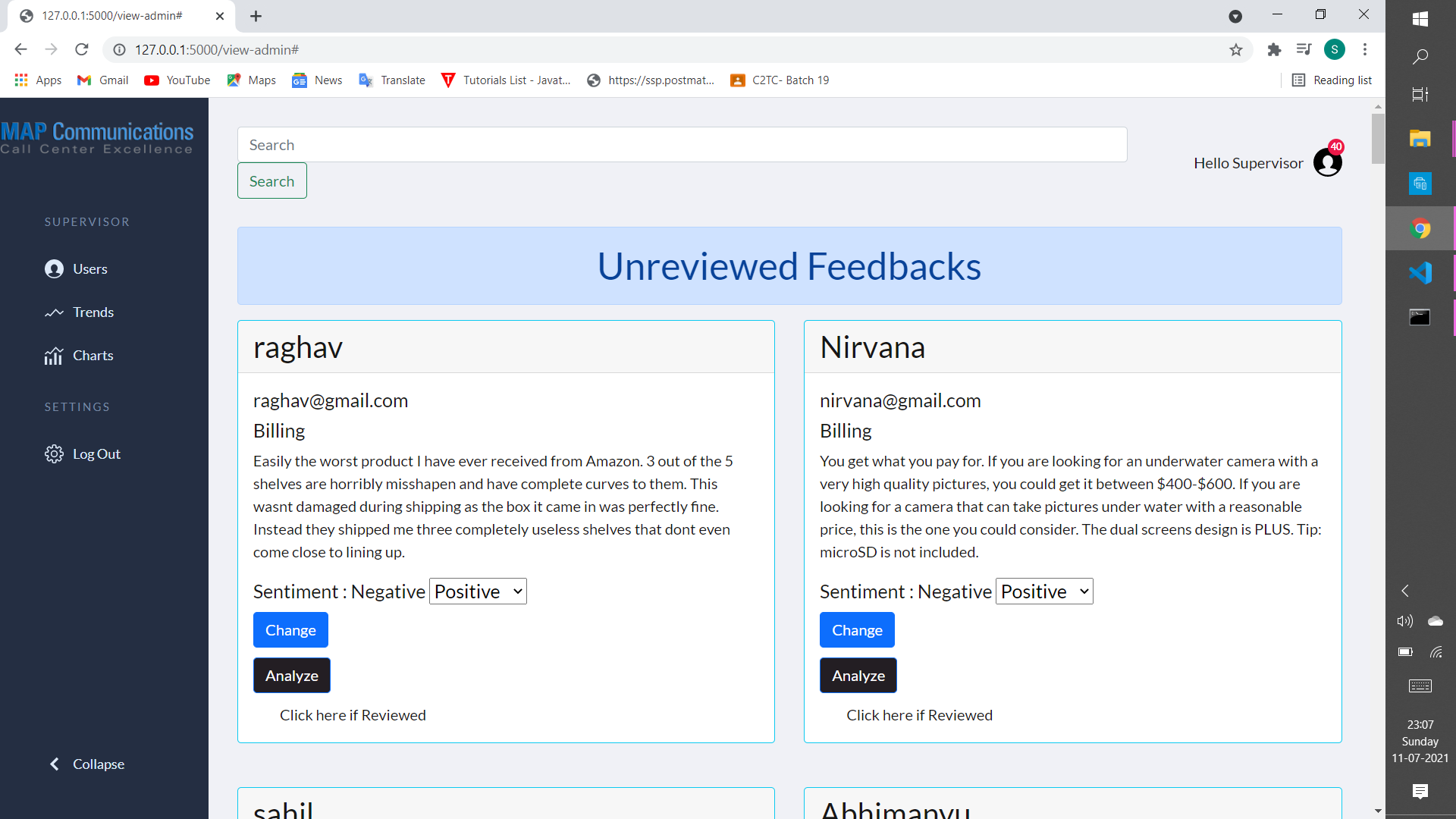Open the Charts panel
The image size is (1456, 819).
[93, 355]
